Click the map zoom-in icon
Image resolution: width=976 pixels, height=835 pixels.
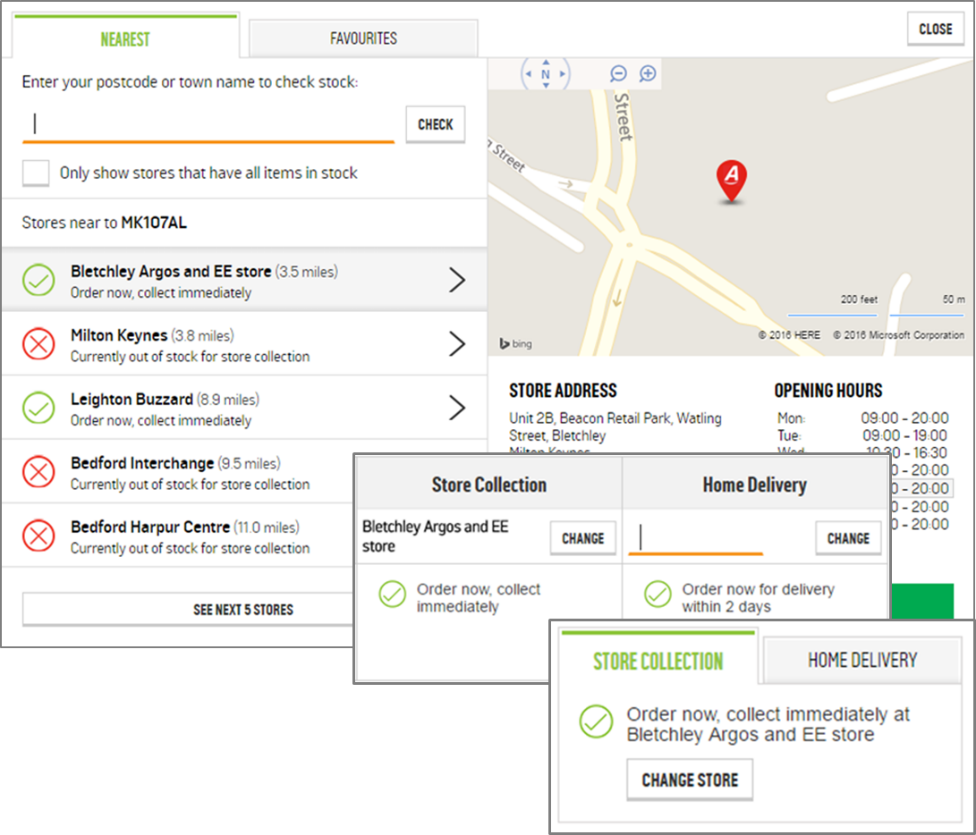point(648,73)
